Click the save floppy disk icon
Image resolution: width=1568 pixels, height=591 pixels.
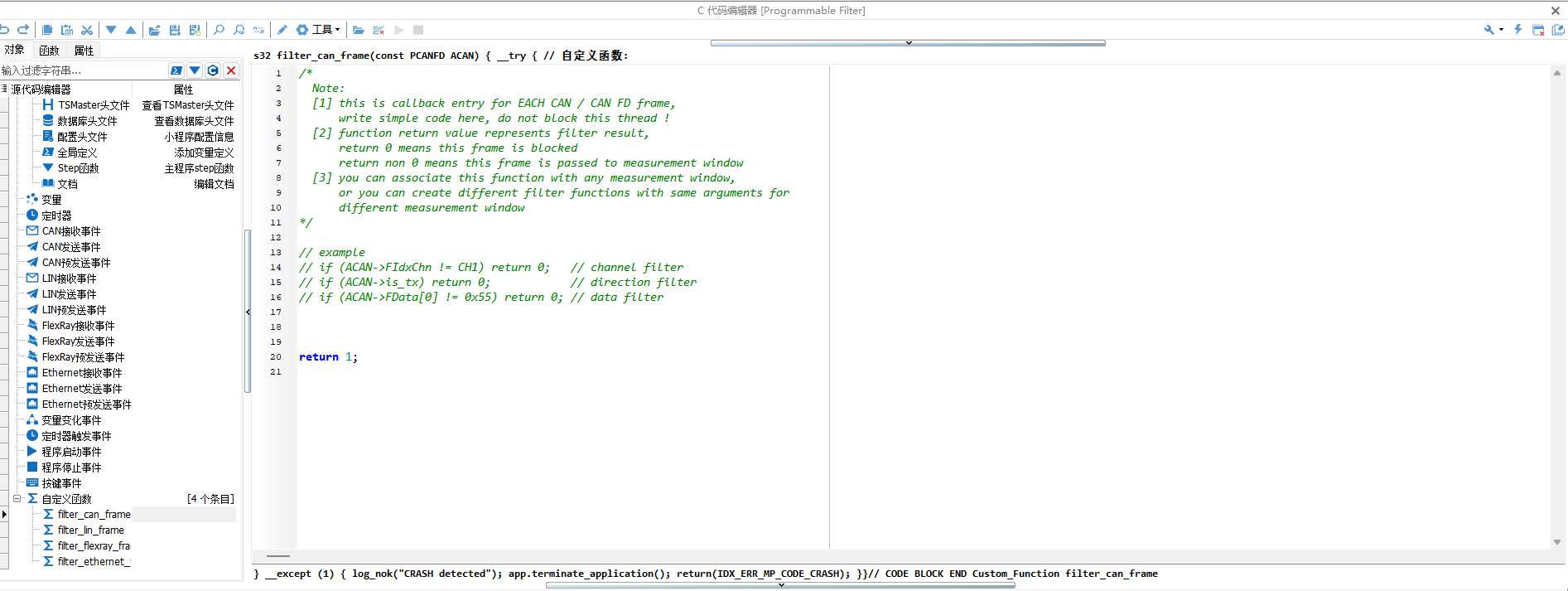175,30
